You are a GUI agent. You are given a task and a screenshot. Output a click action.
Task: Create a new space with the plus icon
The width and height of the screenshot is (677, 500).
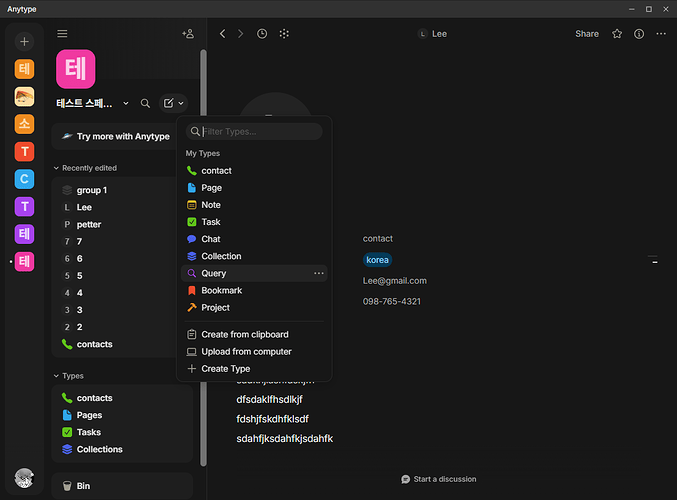24,41
